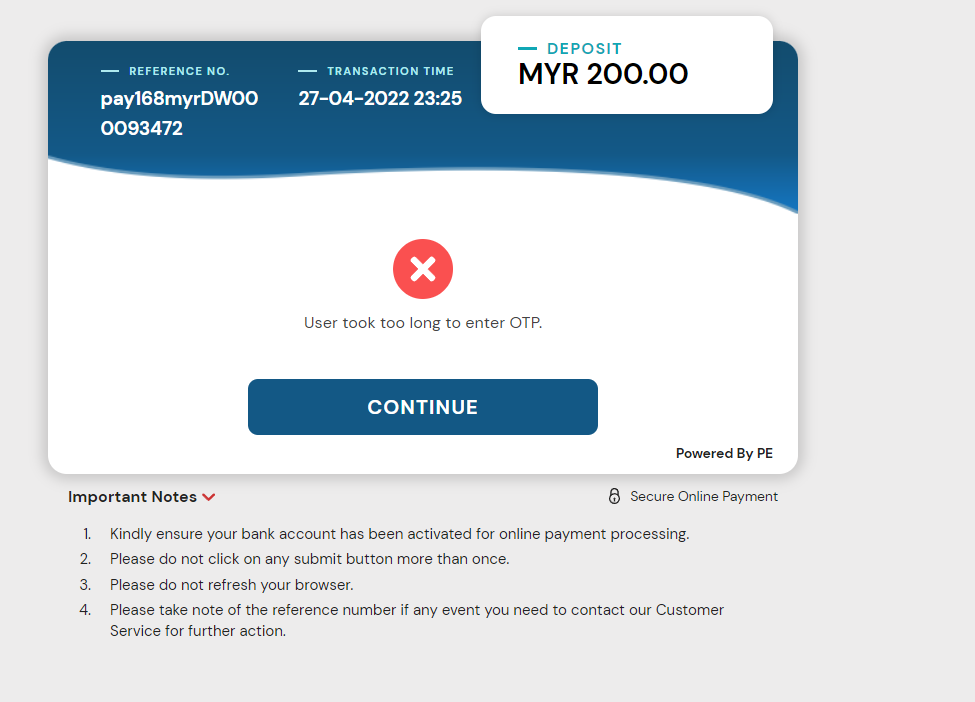Image resolution: width=975 pixels, height=702 pixels.
Task: Click the padlock icon
Action: point(614,496)
